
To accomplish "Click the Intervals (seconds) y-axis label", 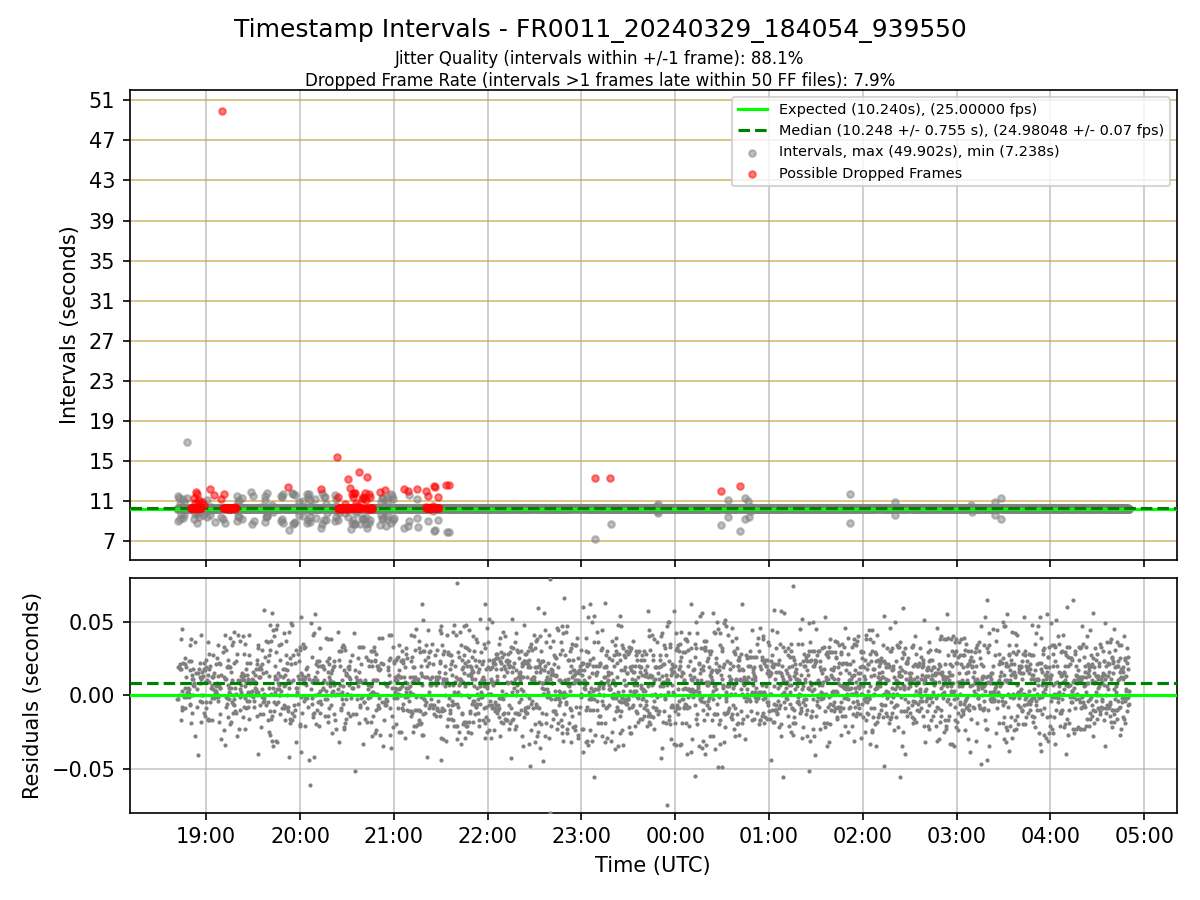I will click(68, 325).
